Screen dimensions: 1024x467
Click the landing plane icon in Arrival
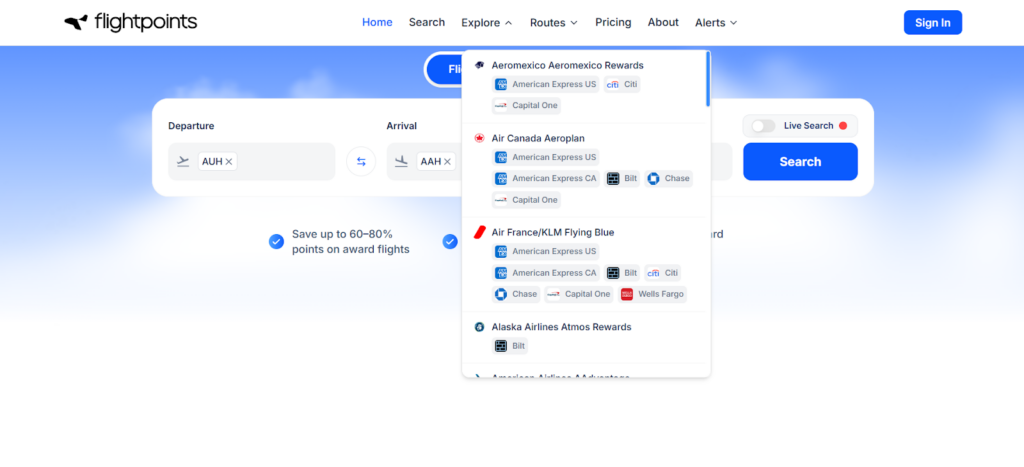[x=402, y=161]
